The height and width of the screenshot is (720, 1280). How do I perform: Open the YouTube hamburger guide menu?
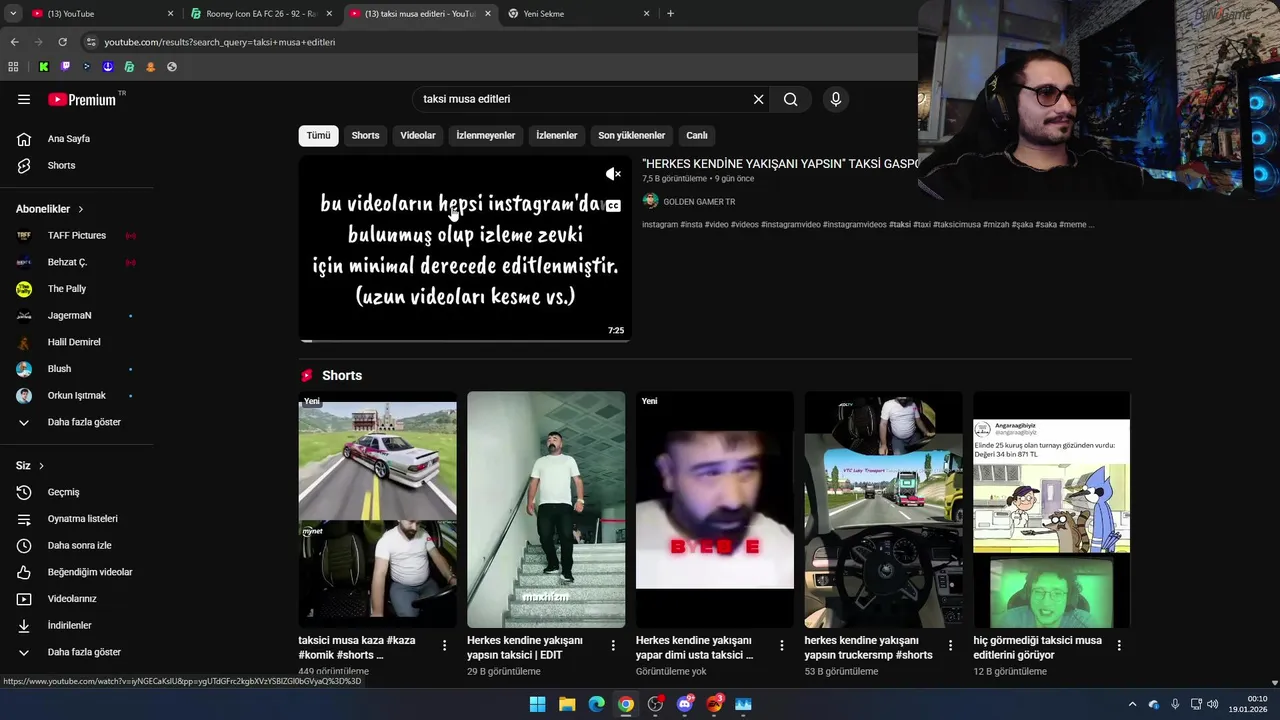pyautogui.click(x=24, y=99)
